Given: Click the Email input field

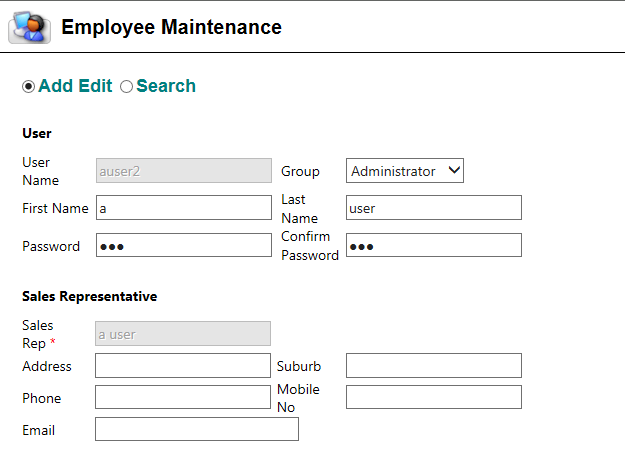Looking at the screenshot, I should [x=197, y=429].
